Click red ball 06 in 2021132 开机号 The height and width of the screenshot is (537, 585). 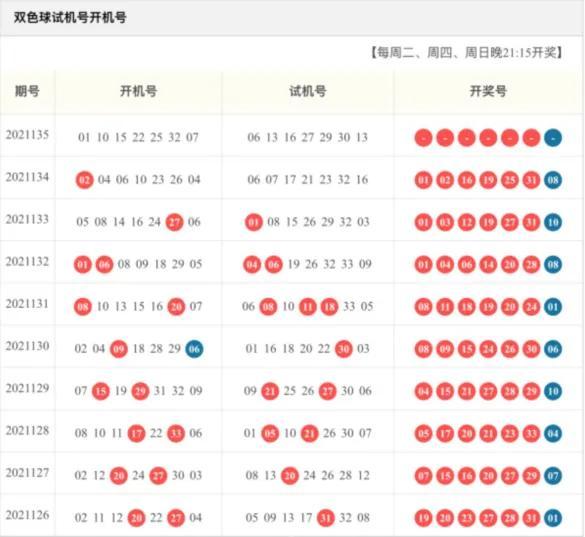[x=104, y=265]
